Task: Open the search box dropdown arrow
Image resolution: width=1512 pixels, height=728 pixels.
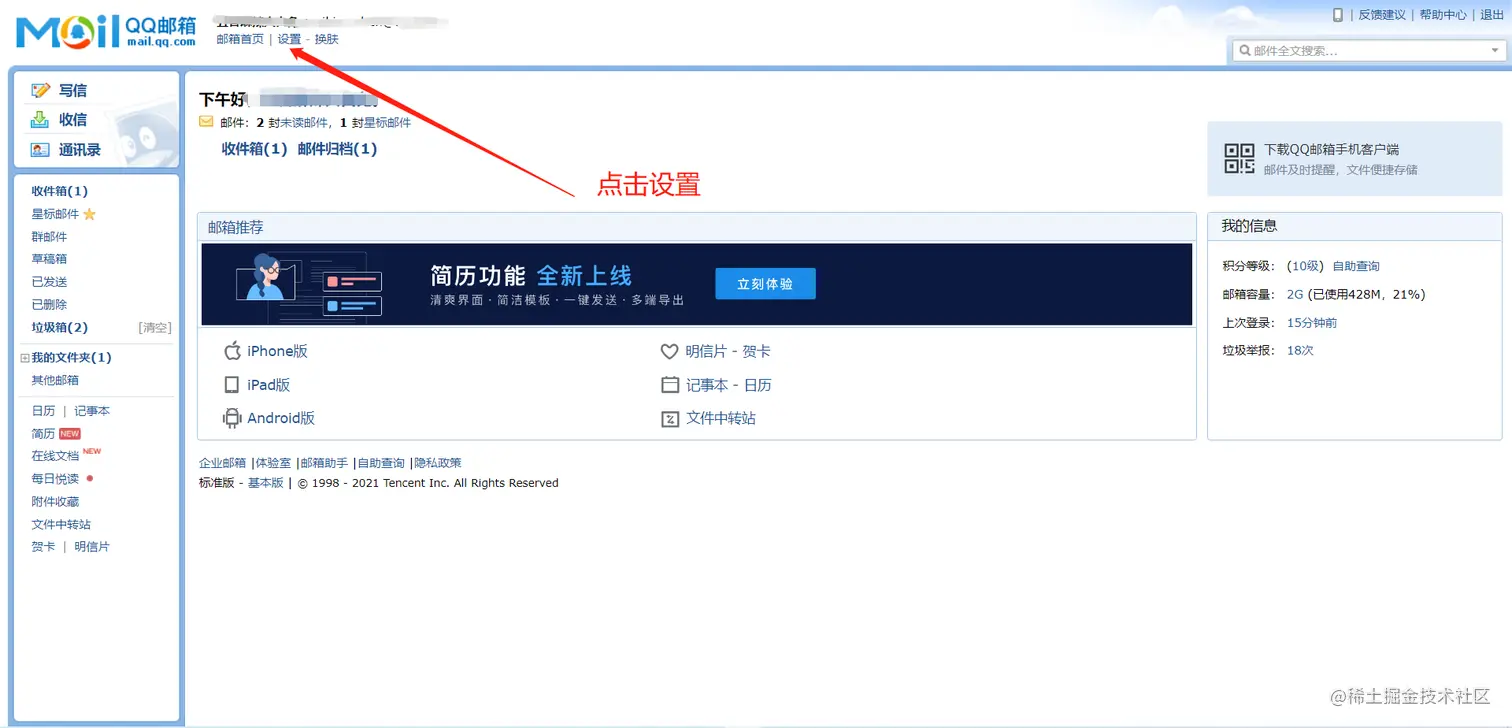Action: click(x=1495, y=50)
